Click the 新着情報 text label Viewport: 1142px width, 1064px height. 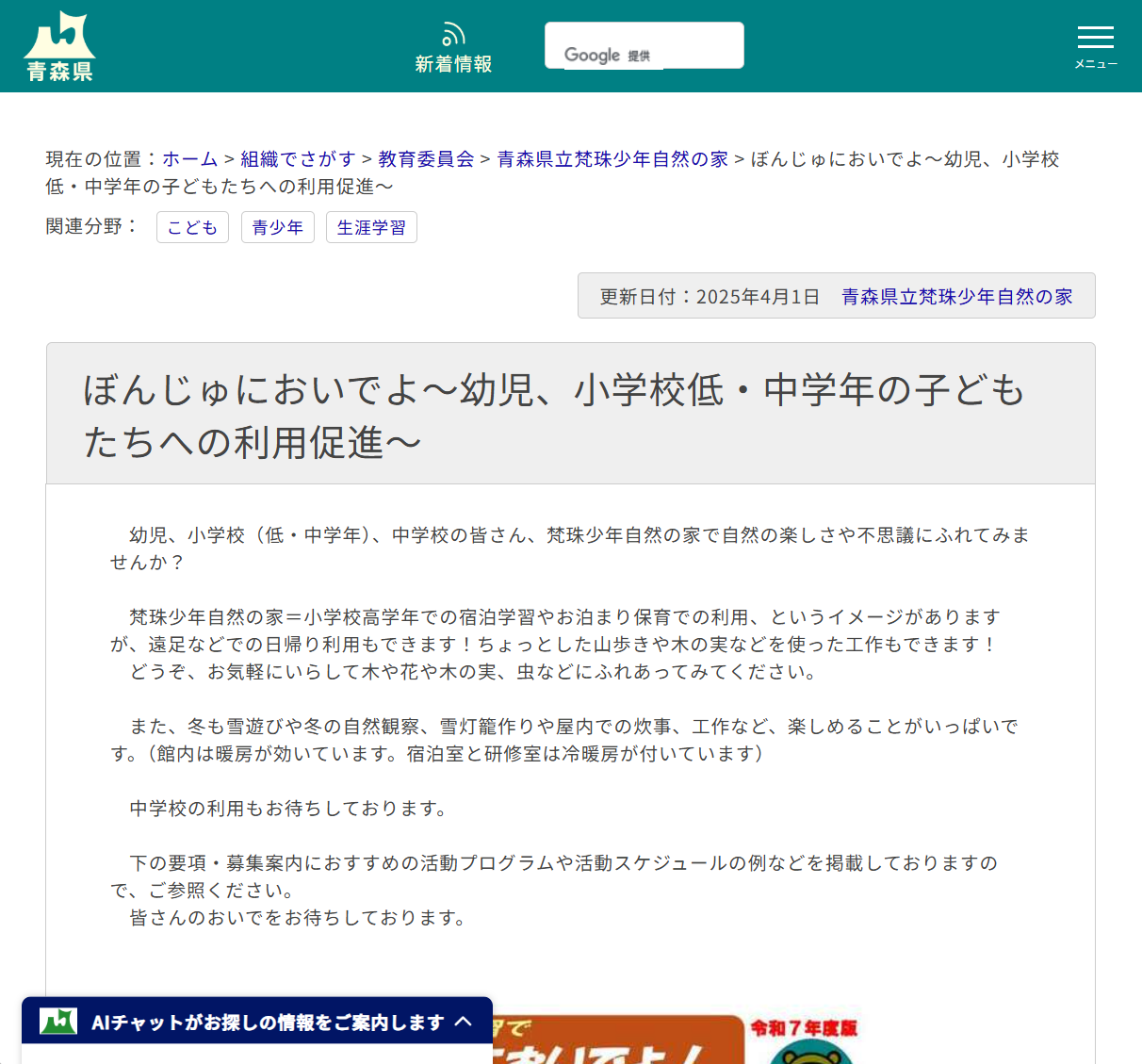[453, 64]
